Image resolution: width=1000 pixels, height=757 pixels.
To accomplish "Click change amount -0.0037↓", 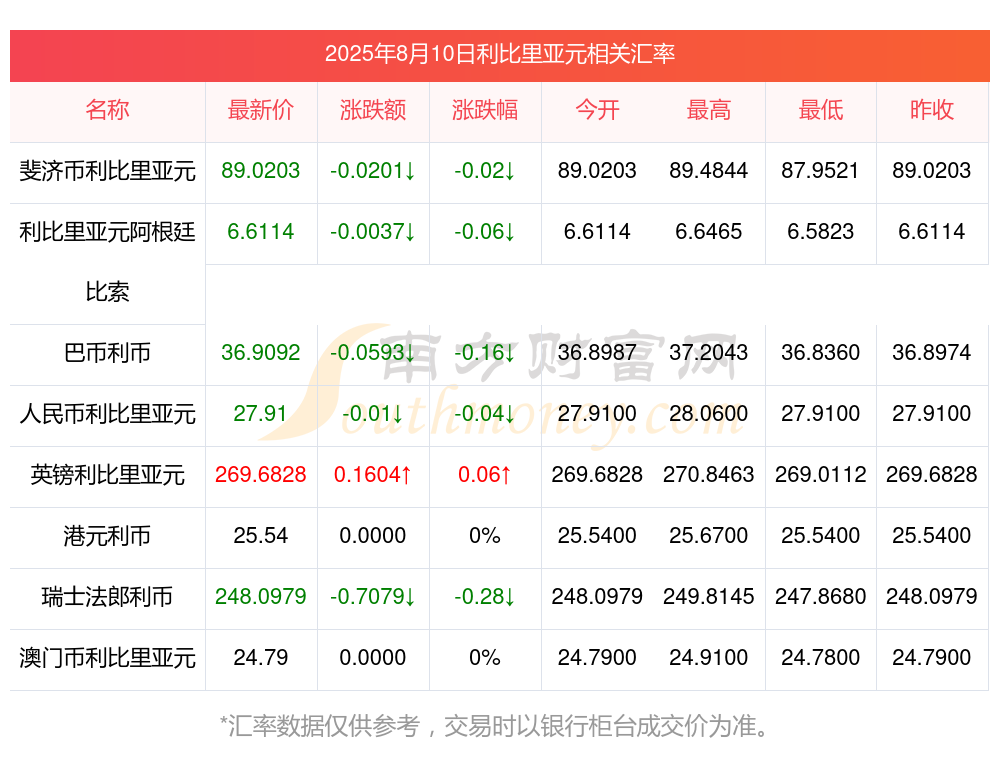I will (373, 231).
